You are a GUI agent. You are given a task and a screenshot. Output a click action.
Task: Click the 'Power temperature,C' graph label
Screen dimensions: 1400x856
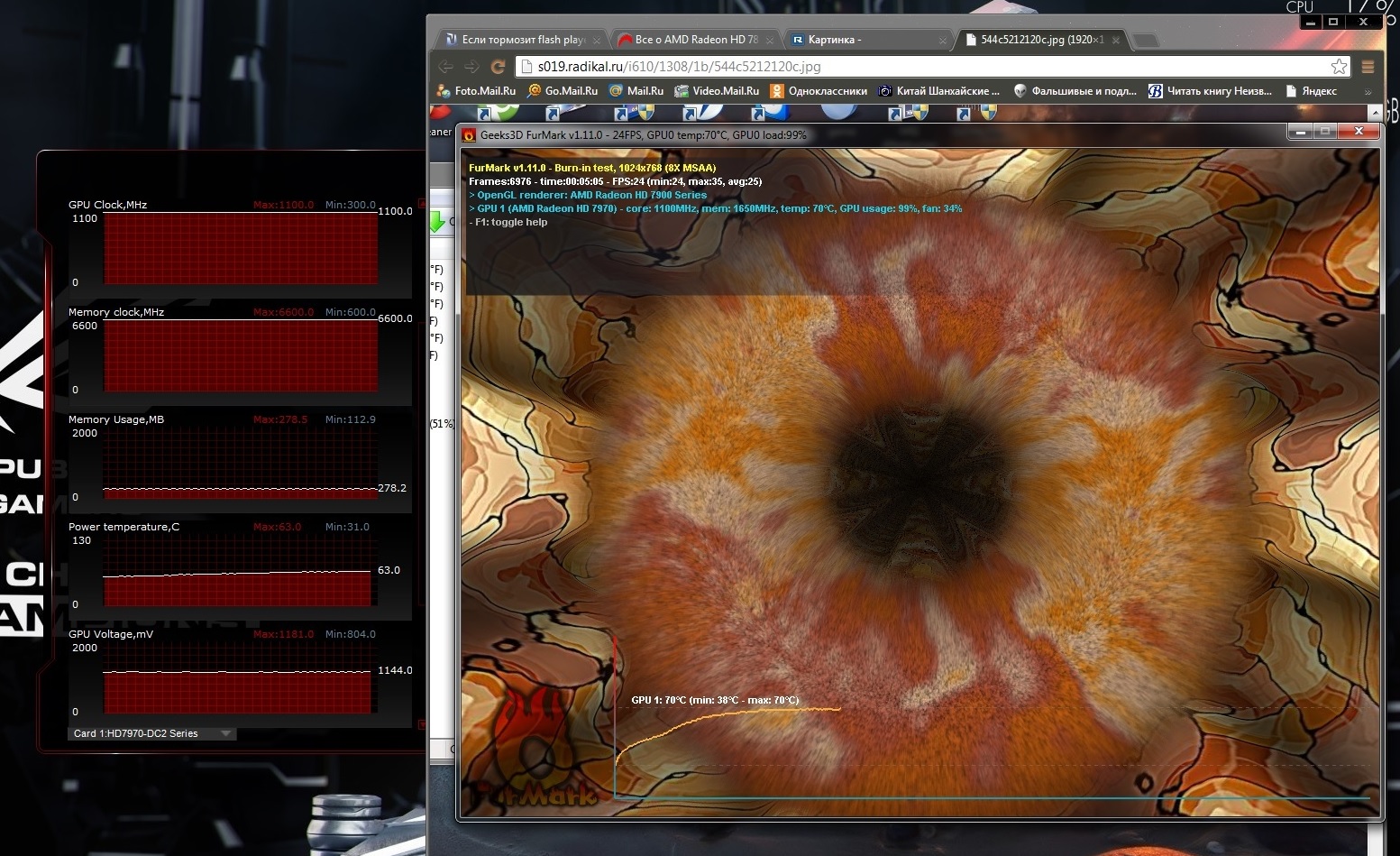(x=124, y=527)
